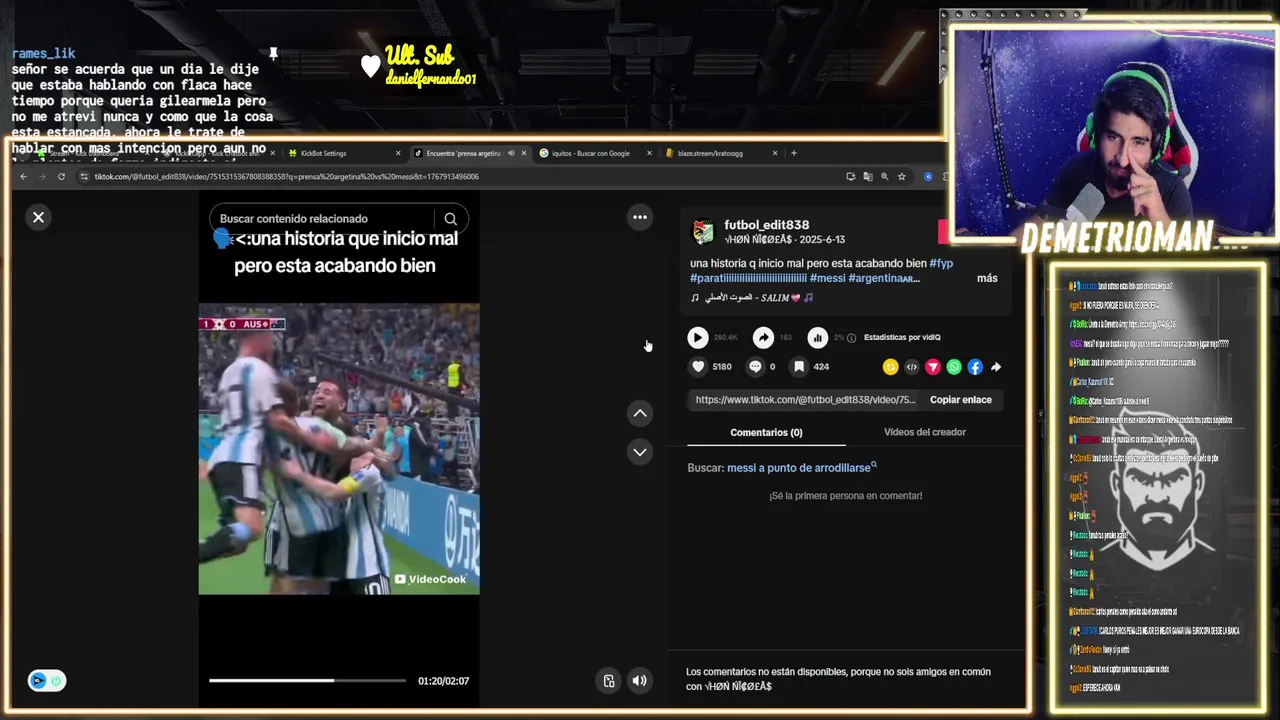Open comments with the speech bubble icon
This screenshot has width=1280, height=720.
(755, 367)
